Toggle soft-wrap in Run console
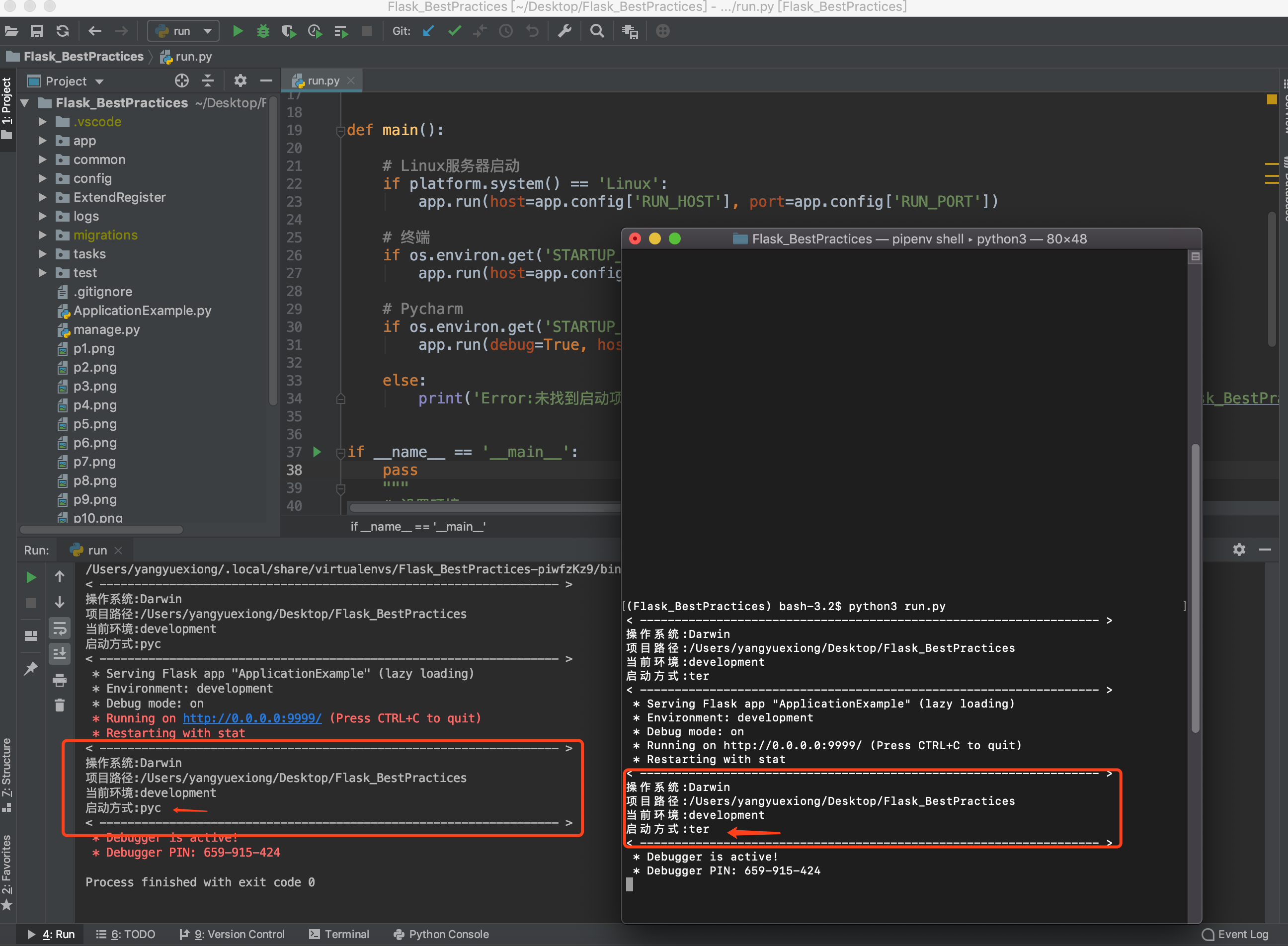The height and width of the screenshot is (946, 1288). (x=60, y=629)
